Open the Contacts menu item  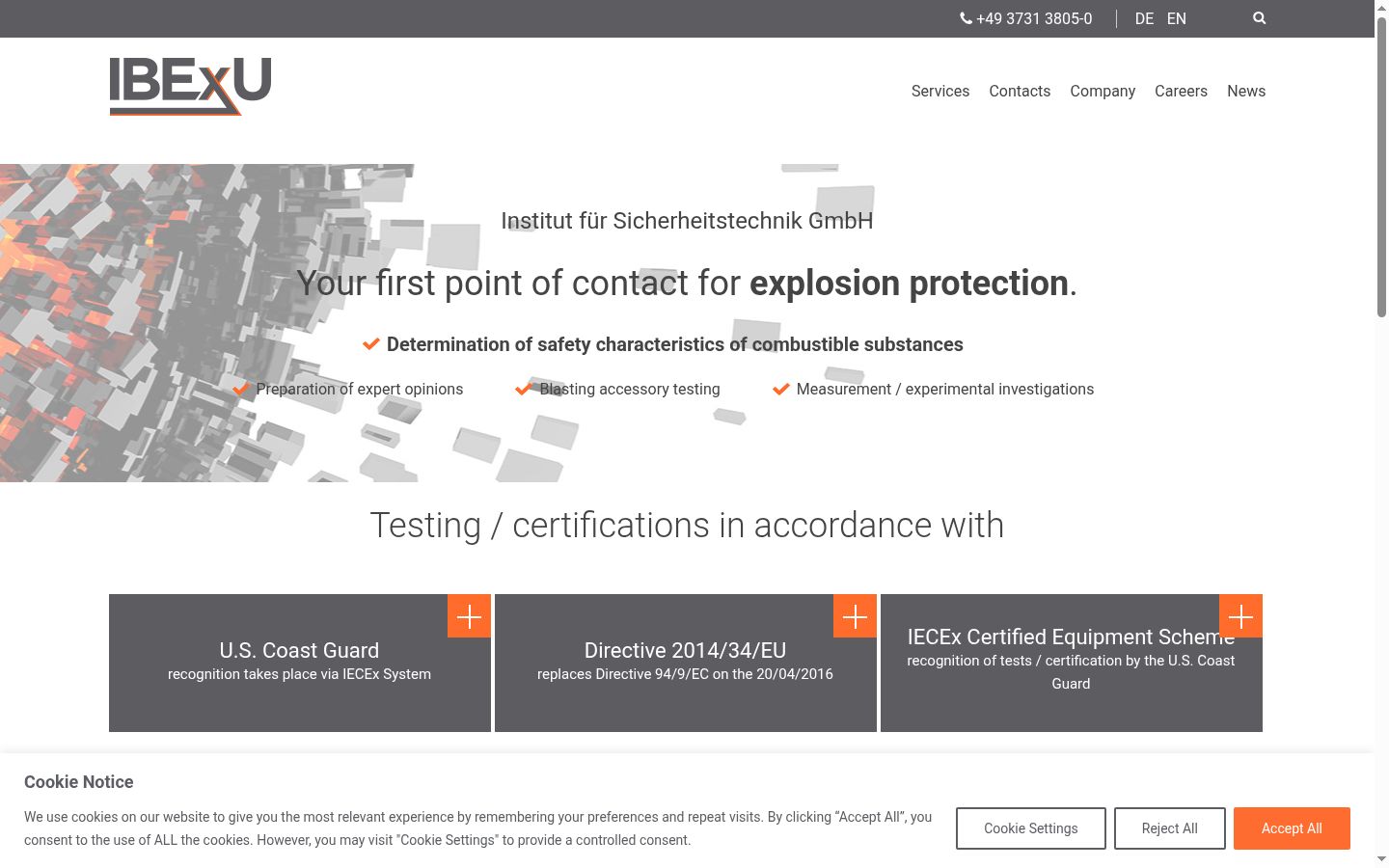point(1020,91)
